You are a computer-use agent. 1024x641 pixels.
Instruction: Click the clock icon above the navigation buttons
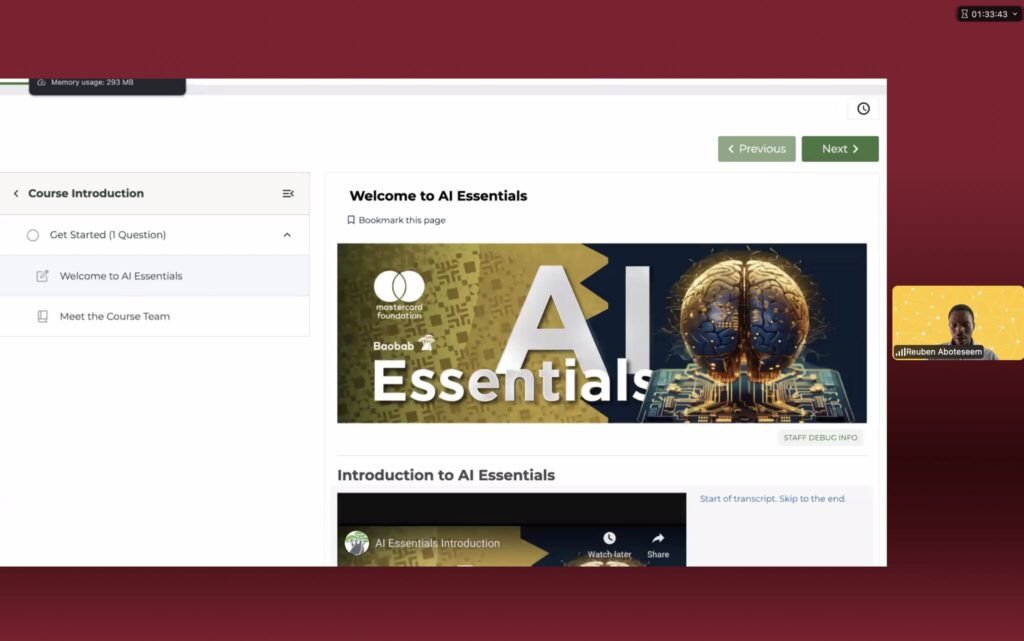click(x=863, y=109)
